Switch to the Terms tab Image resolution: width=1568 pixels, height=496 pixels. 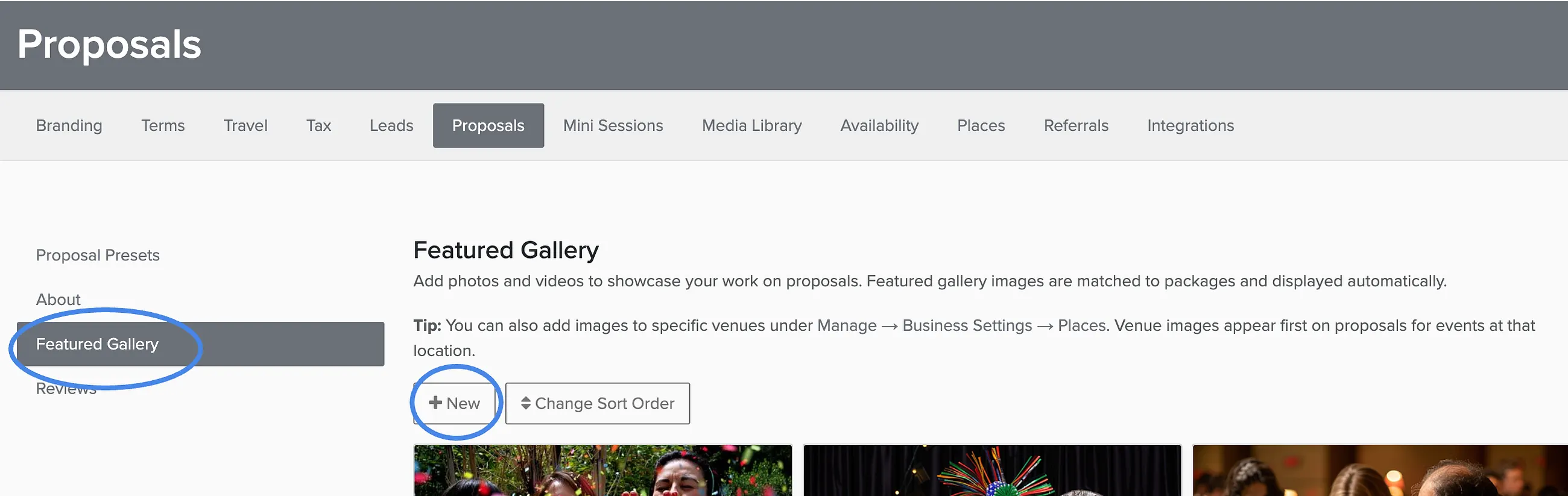(163, 125)
